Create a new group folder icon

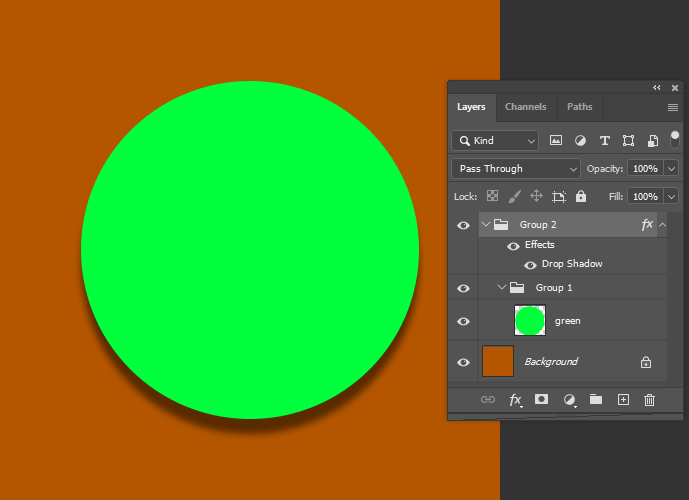tap(596, 399)
